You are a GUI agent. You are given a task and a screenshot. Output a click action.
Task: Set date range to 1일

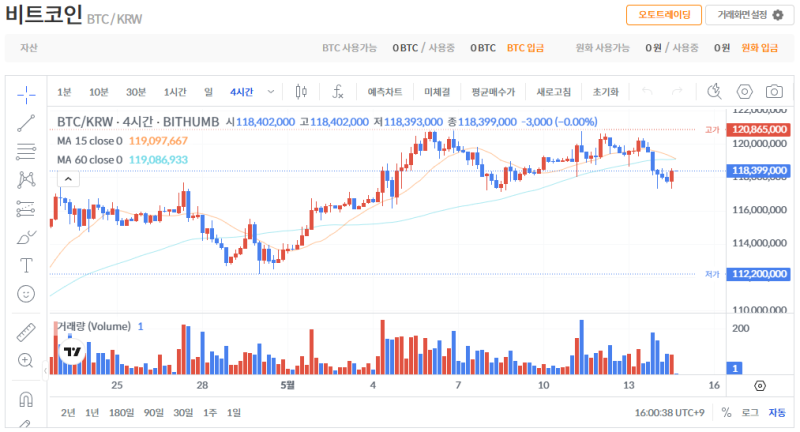click(x=234, y=412)
